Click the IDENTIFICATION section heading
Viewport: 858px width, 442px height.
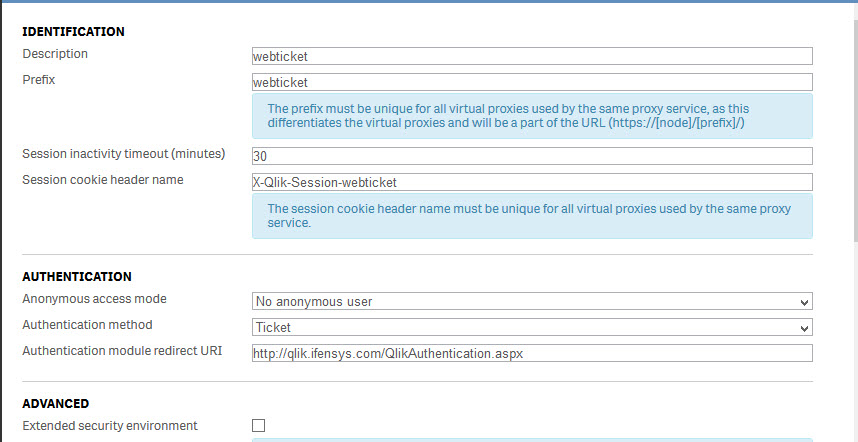coord(73,32)
